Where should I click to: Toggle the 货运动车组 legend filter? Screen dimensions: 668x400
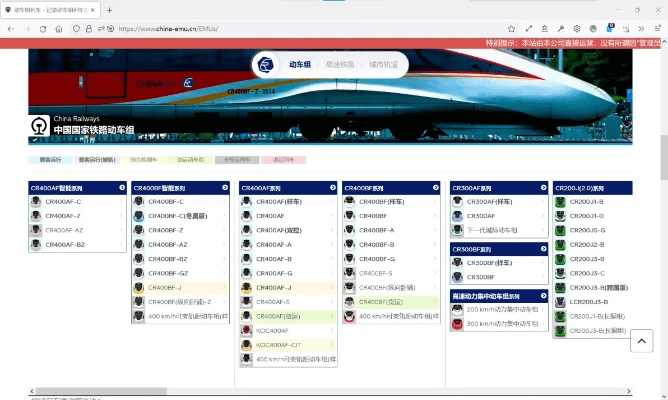click(x=191, y=159)
